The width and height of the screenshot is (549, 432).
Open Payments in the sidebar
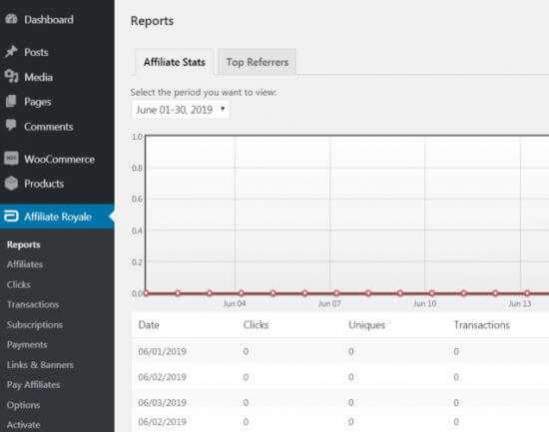(x=27, y=345)
